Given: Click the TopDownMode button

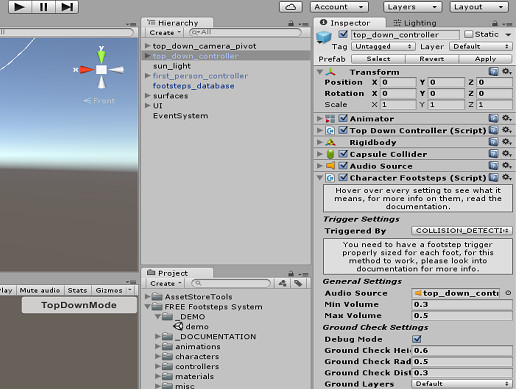Looking at the screenshot, I should point(79,305).
